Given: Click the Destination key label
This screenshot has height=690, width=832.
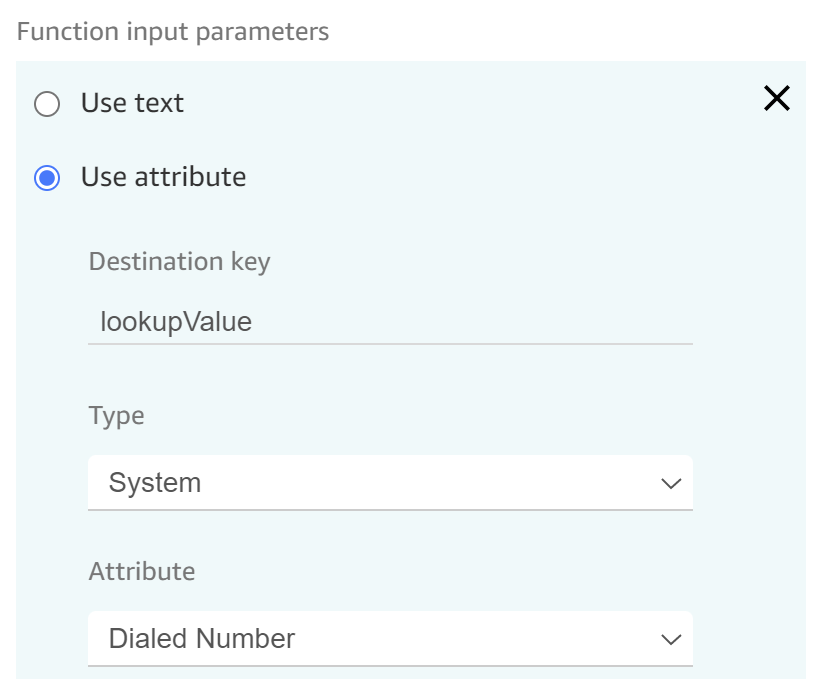Looking at the screenshot, I should (x=179, y=262).
